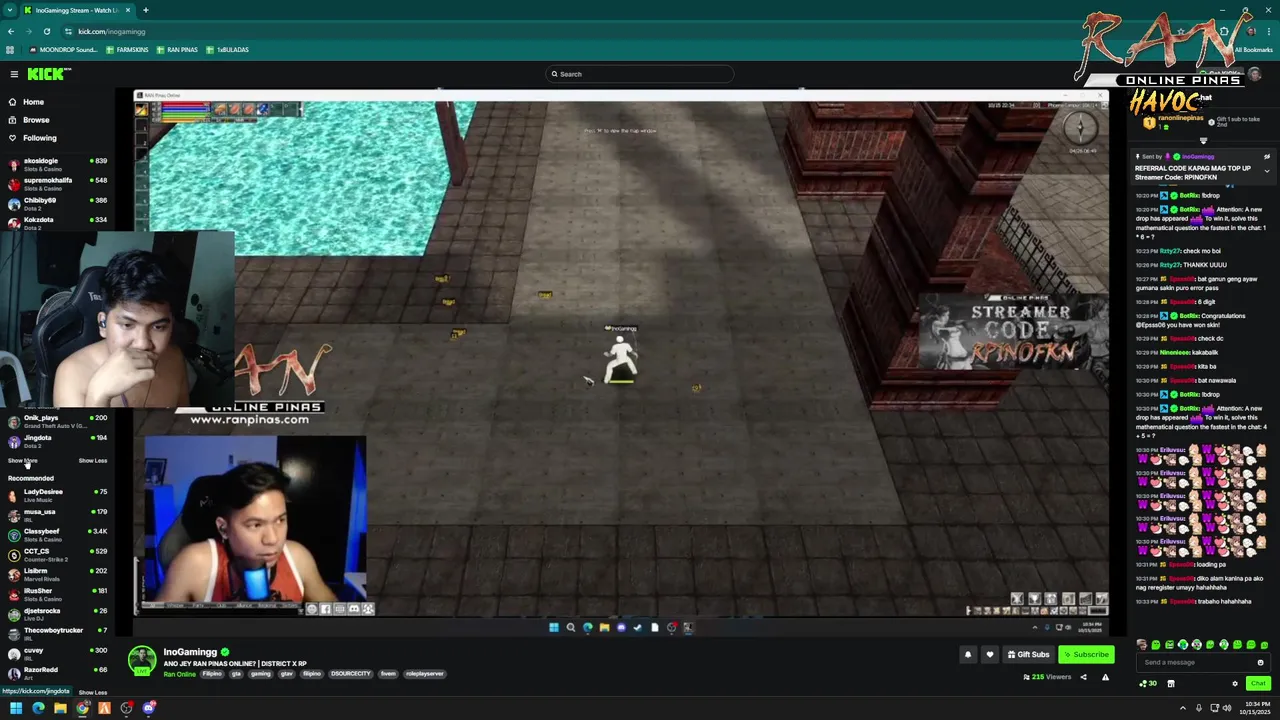Click Gift Subs button
The width and height of the screenshot is (1280, 720).
point(1029,655)
